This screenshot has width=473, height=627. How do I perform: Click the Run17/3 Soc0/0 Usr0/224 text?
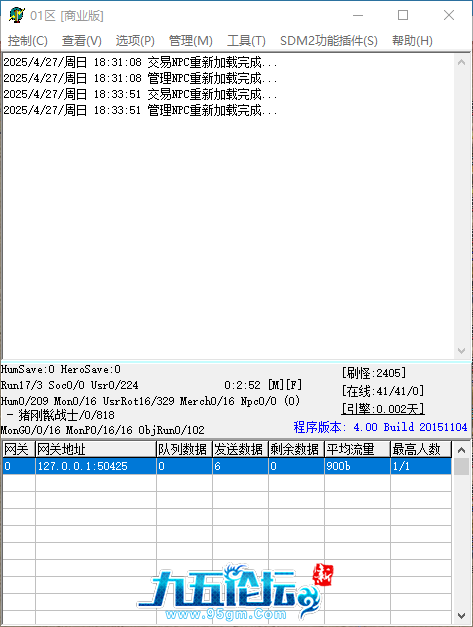click(x=70, y=385)
